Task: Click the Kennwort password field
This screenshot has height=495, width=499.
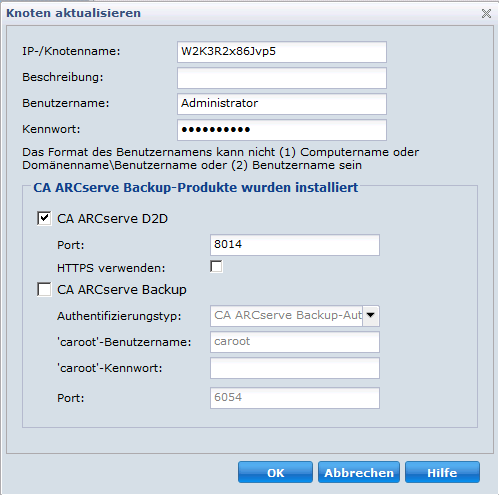Action: tap(282, 130)
